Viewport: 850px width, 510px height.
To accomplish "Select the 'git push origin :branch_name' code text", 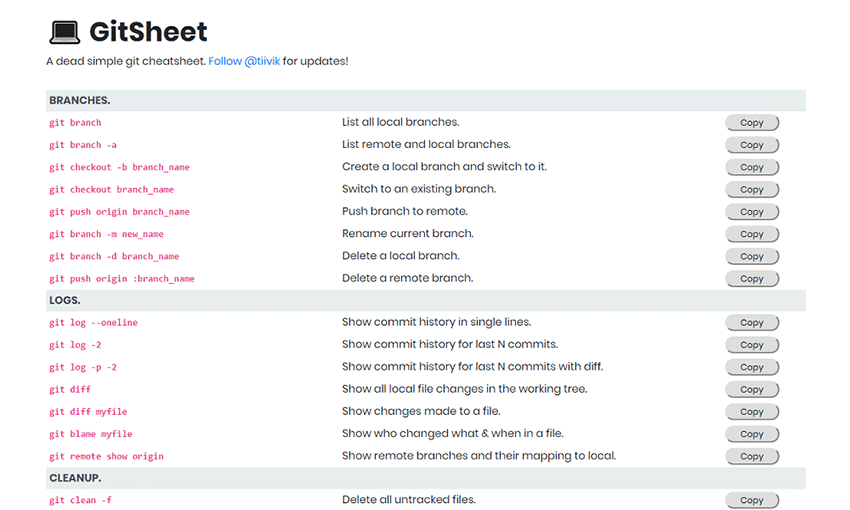I will [121, 279].
